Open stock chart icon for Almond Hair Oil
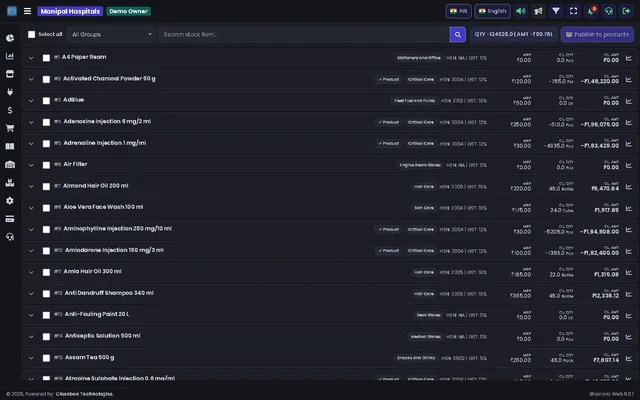The image size is (640, 400). click(629, 187)
